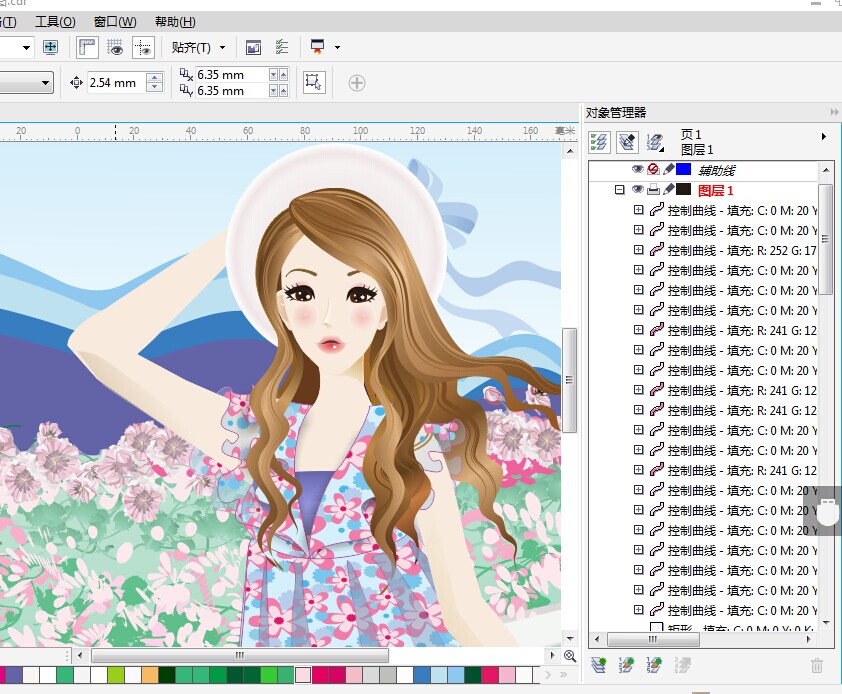Image resolution: width=842 pixels, height=694 pixels.
Task: Select the 辅助线 layer name
Action: click(716, 170)
